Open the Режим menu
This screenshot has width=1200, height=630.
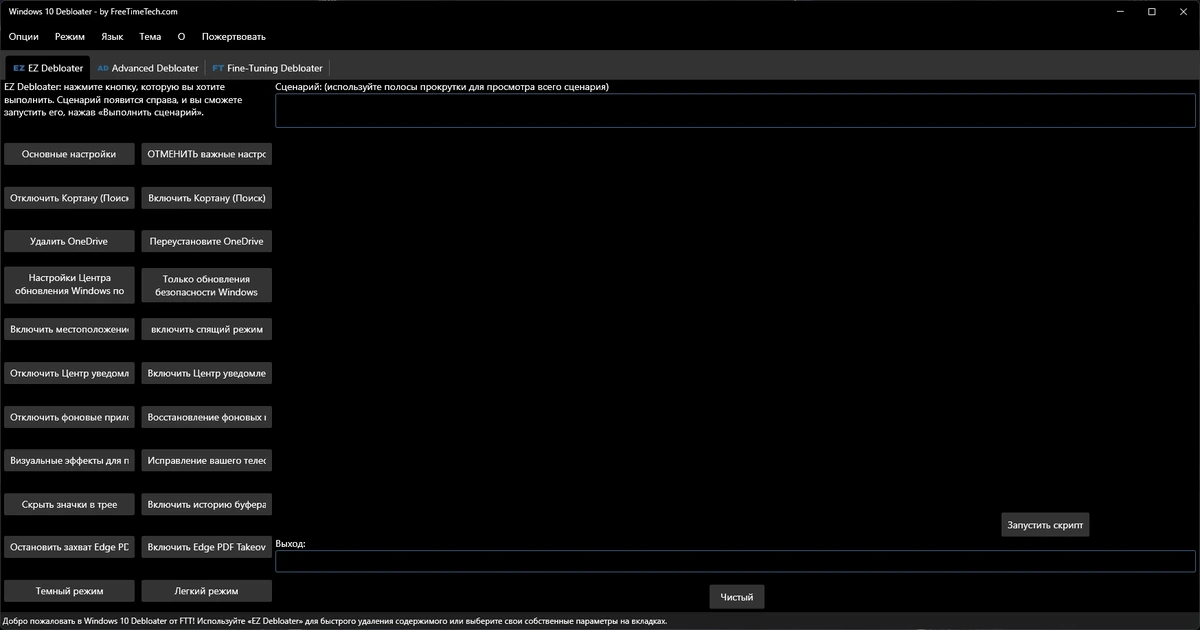(70, 36)
